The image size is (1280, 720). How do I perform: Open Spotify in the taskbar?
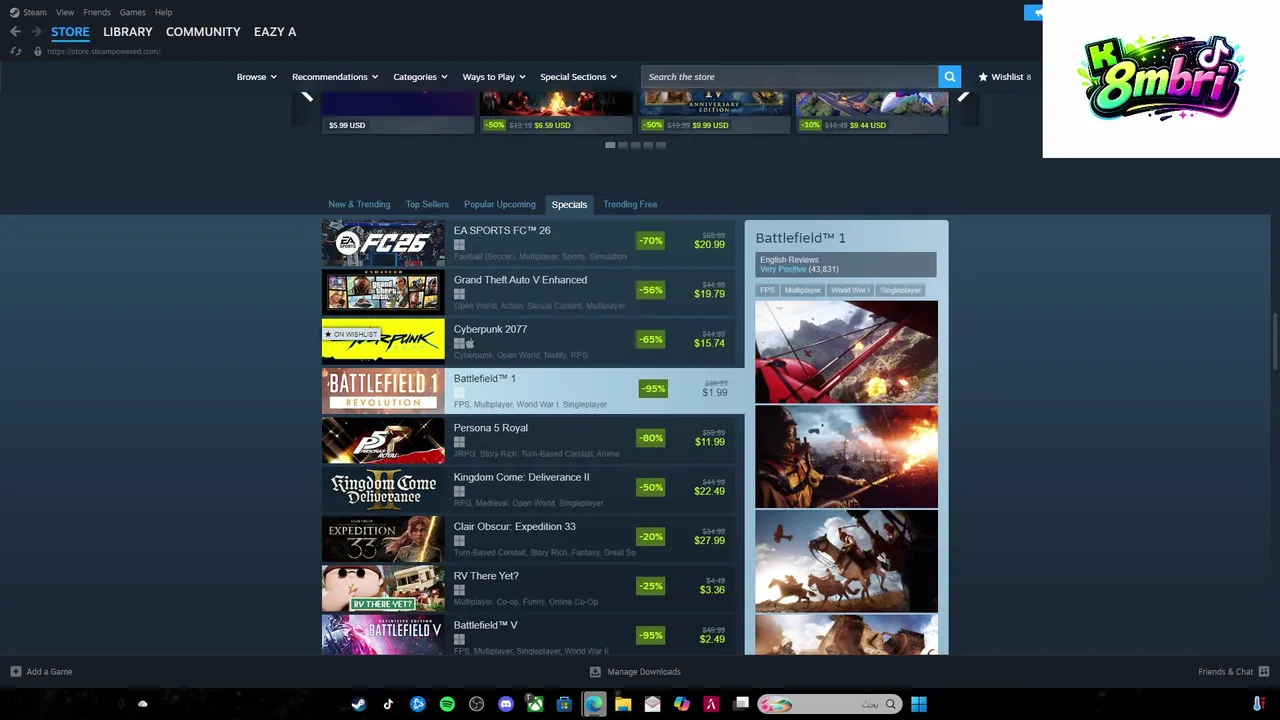[x=447, y=704]
